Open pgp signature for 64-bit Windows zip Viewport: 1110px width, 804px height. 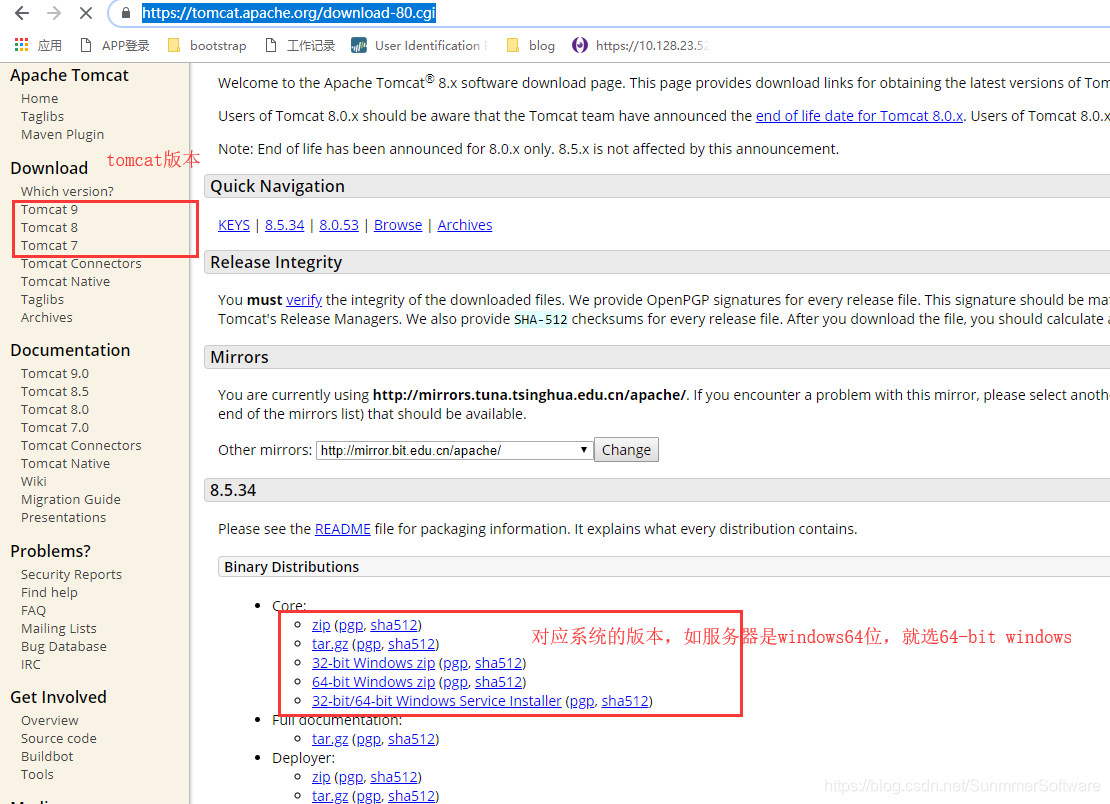point(455,682)
